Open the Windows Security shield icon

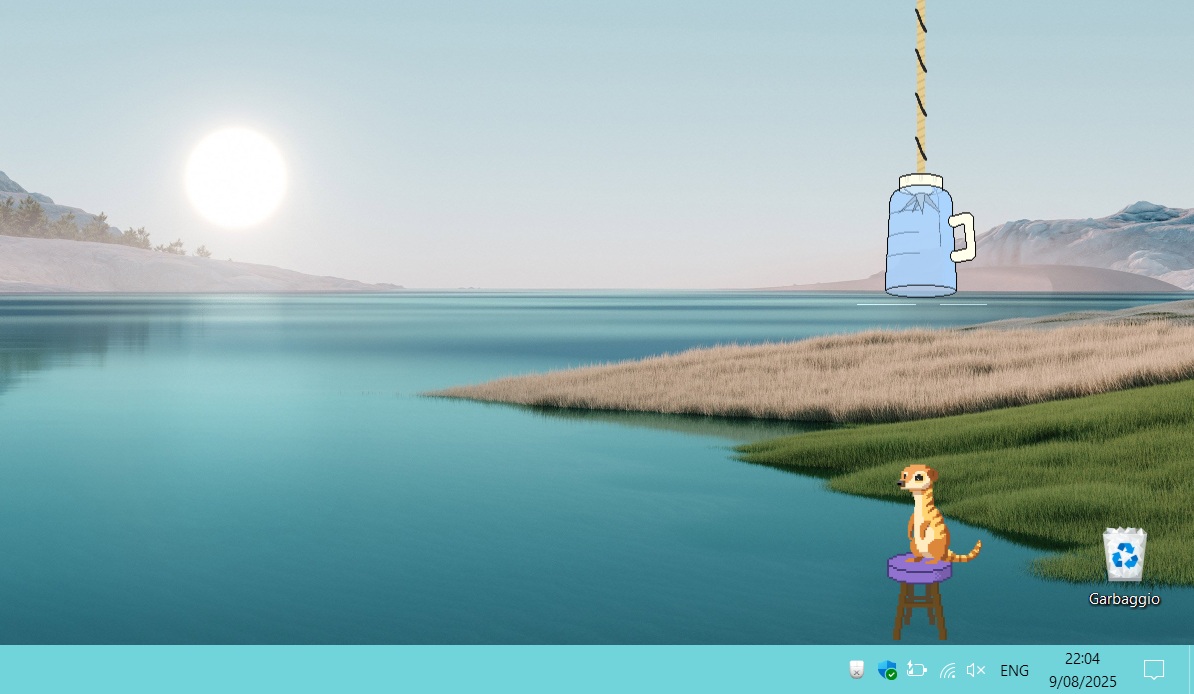click(x=886, y=670)
